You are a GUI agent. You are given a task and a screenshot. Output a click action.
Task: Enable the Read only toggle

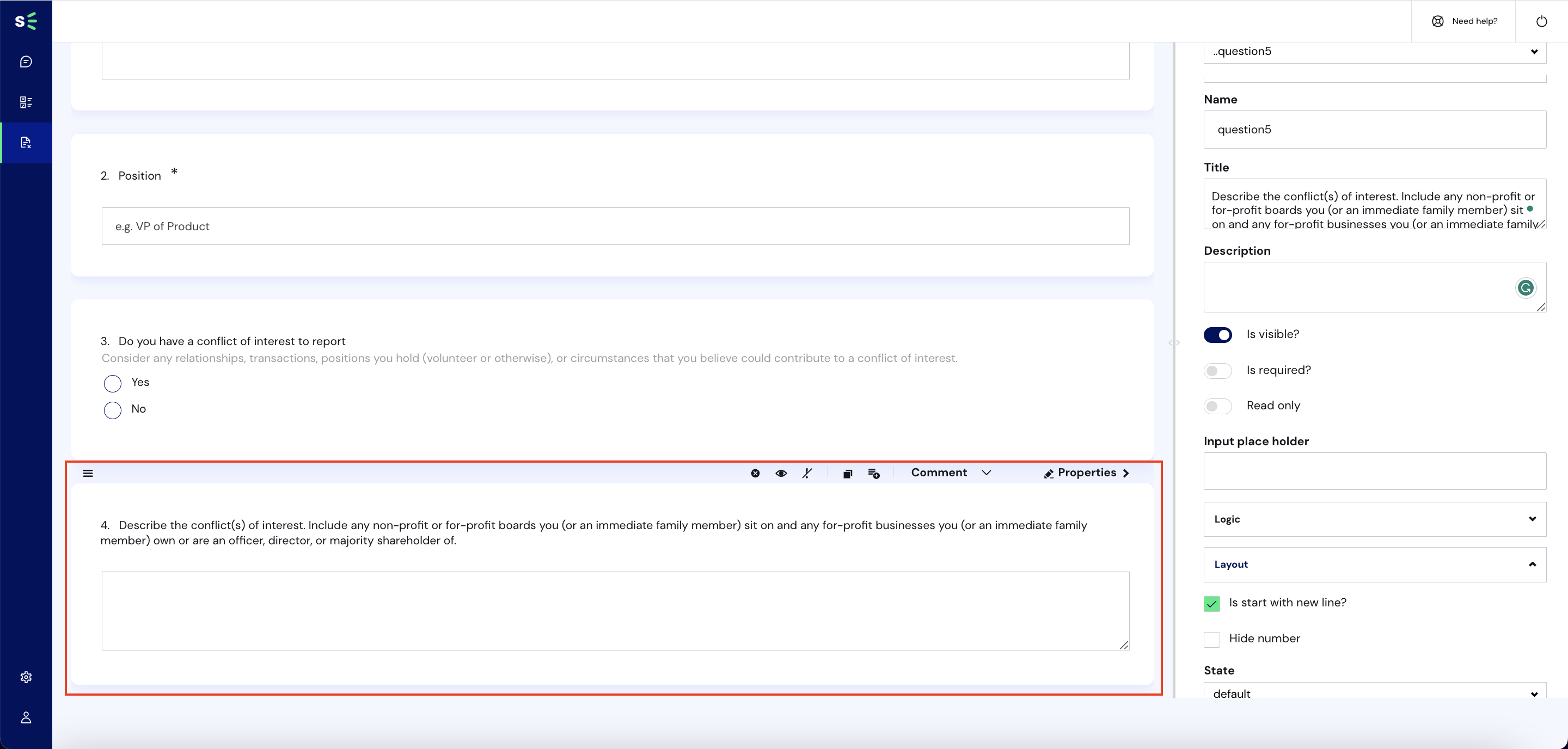tap(1217, 407)
